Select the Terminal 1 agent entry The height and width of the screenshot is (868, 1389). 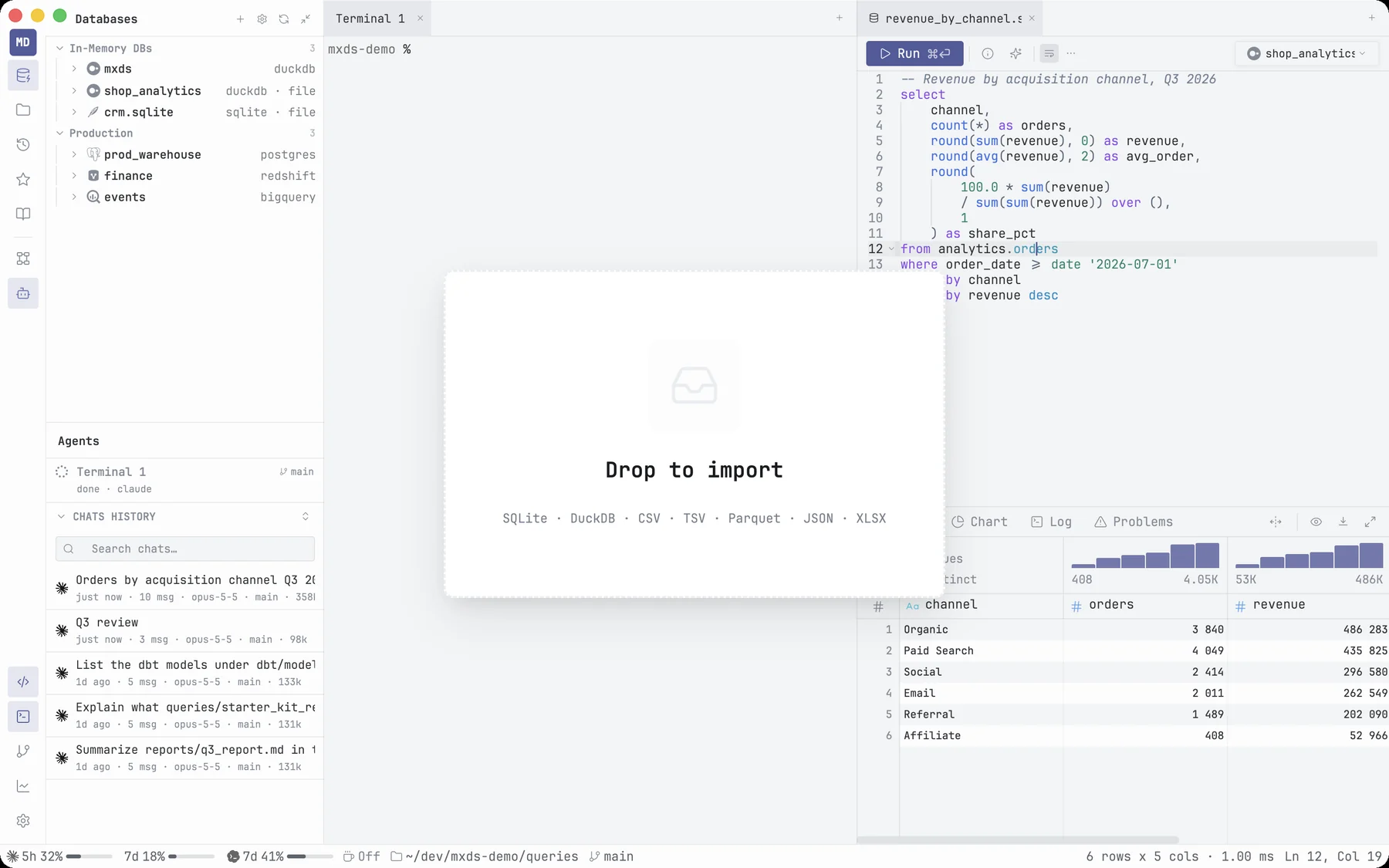click(x=184, y=479)
